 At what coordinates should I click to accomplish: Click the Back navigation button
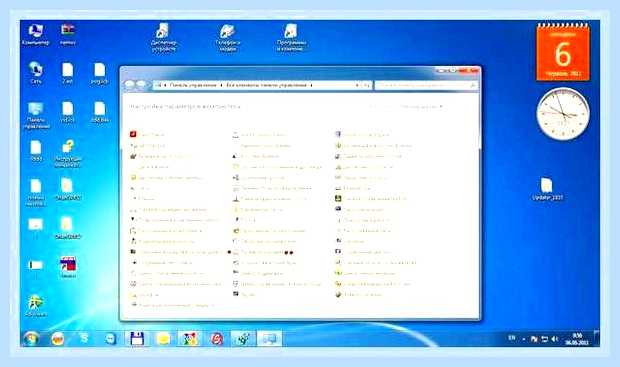click(130, 85)
